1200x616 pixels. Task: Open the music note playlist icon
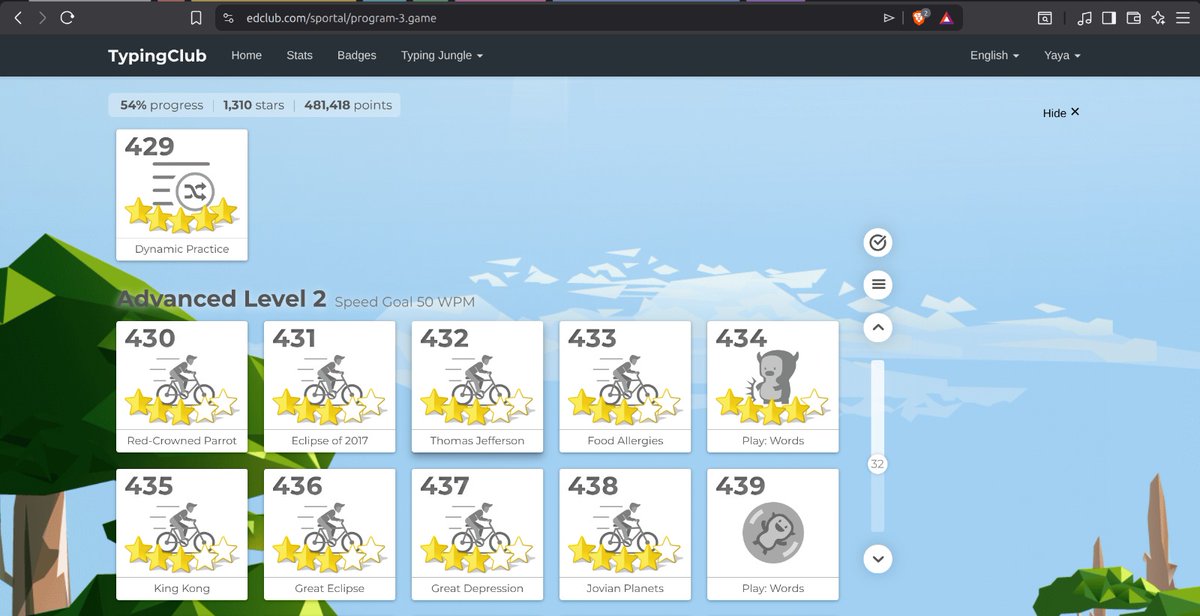pyautogui.click(x=1085, y=18)
